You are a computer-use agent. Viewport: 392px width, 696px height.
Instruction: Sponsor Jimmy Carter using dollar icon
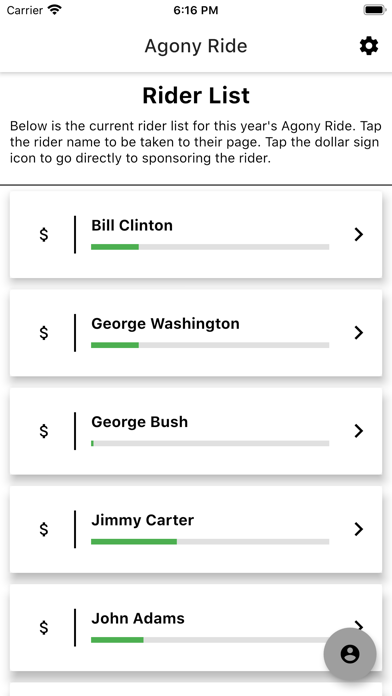[44, 529]
